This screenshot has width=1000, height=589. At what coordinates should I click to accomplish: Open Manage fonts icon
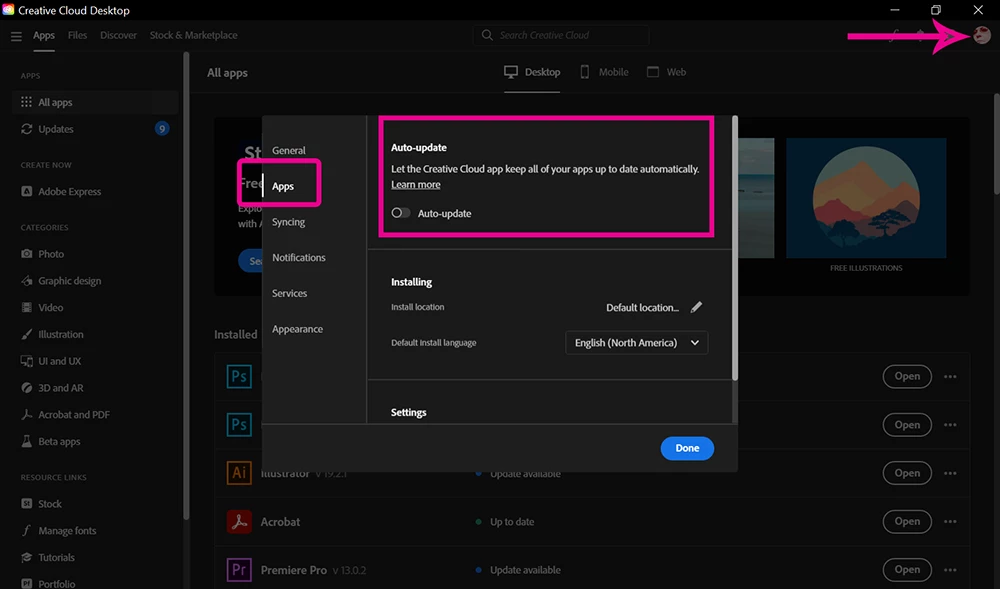click(27, 530)
